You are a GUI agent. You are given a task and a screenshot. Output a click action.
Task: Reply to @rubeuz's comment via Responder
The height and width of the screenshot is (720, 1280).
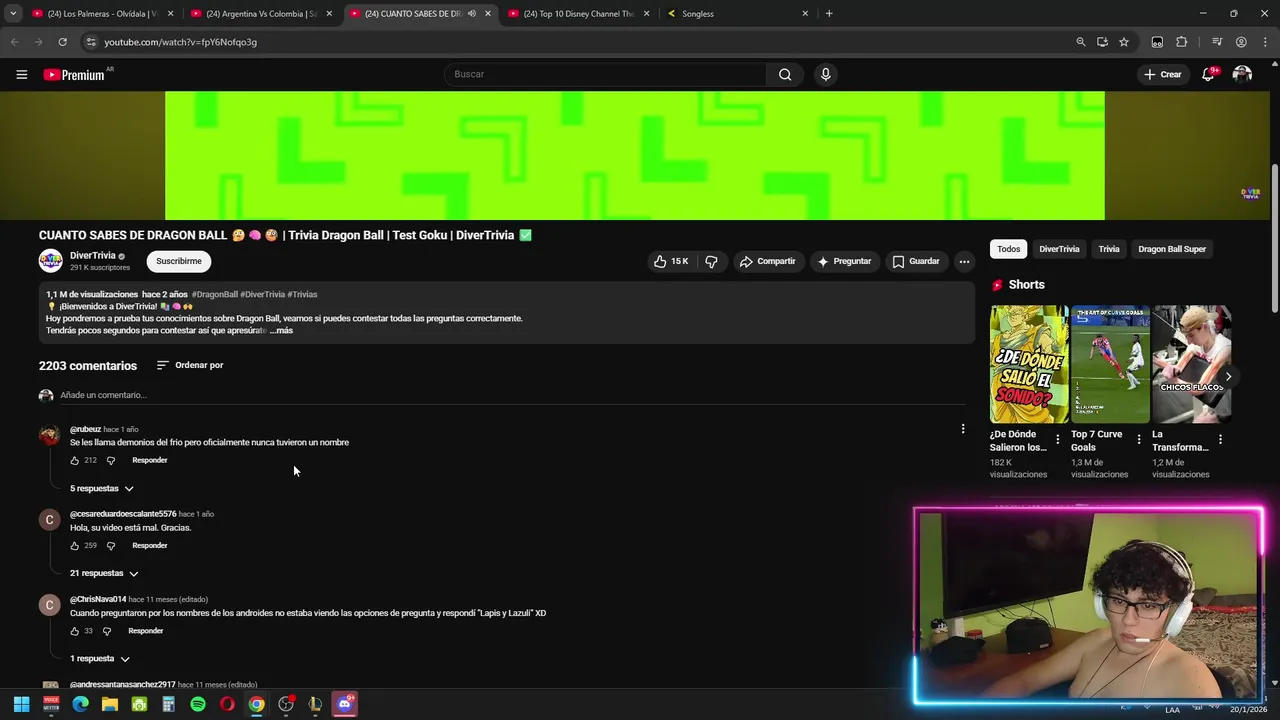(150, 460)
